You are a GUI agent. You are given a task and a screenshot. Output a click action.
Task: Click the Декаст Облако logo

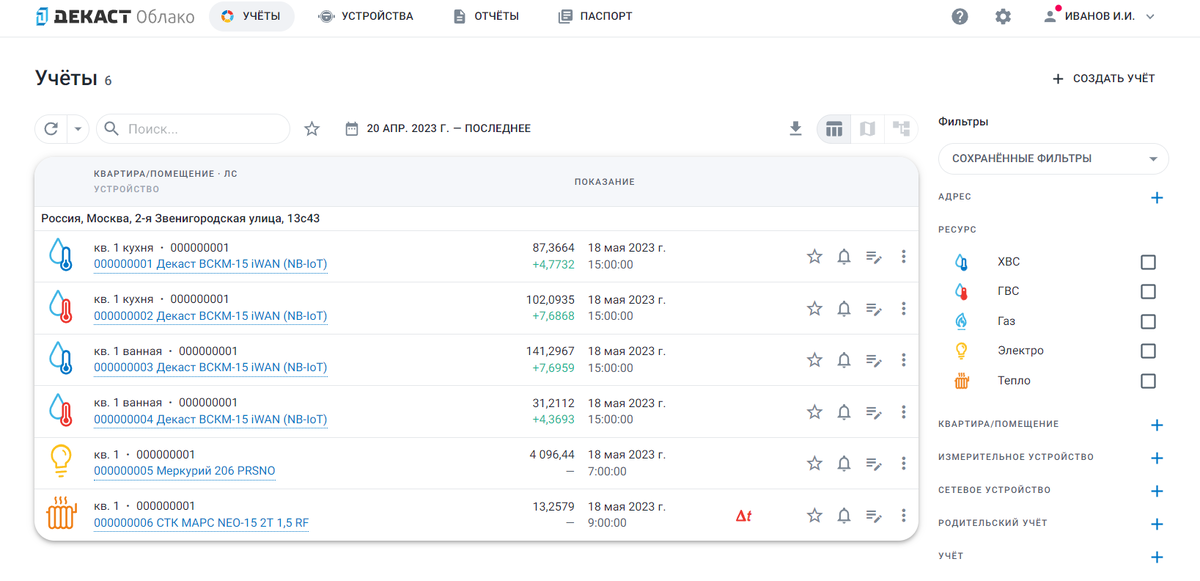[115, 17]
